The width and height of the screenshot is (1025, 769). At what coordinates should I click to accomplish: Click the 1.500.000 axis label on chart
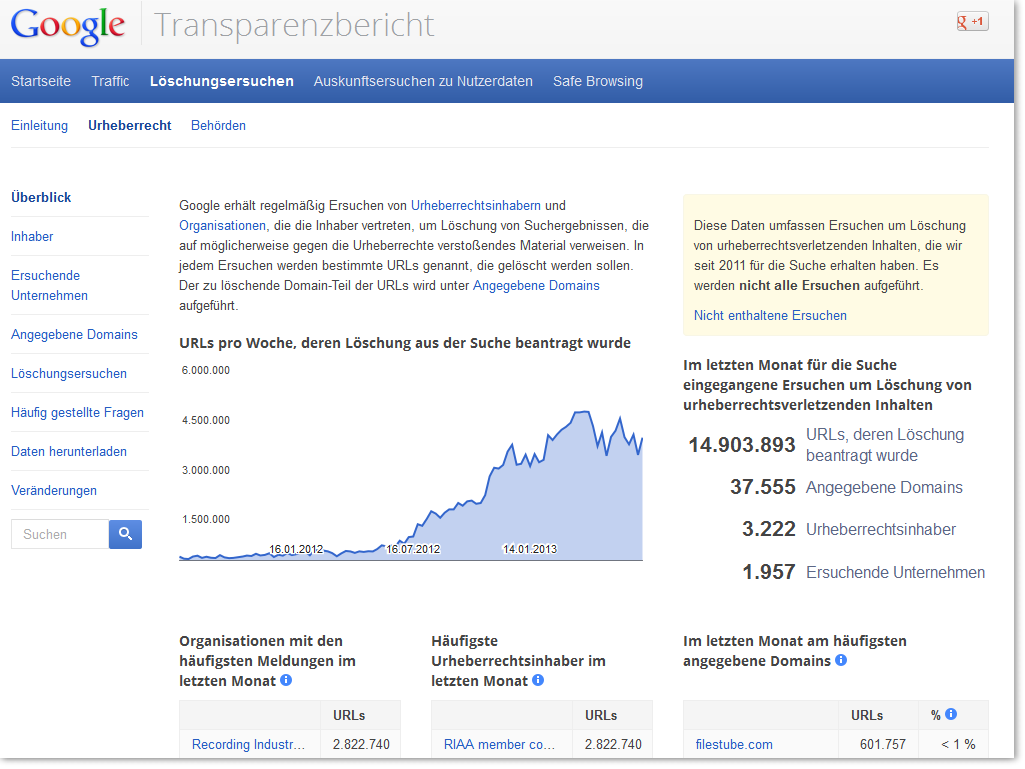(x=206, y=519)
